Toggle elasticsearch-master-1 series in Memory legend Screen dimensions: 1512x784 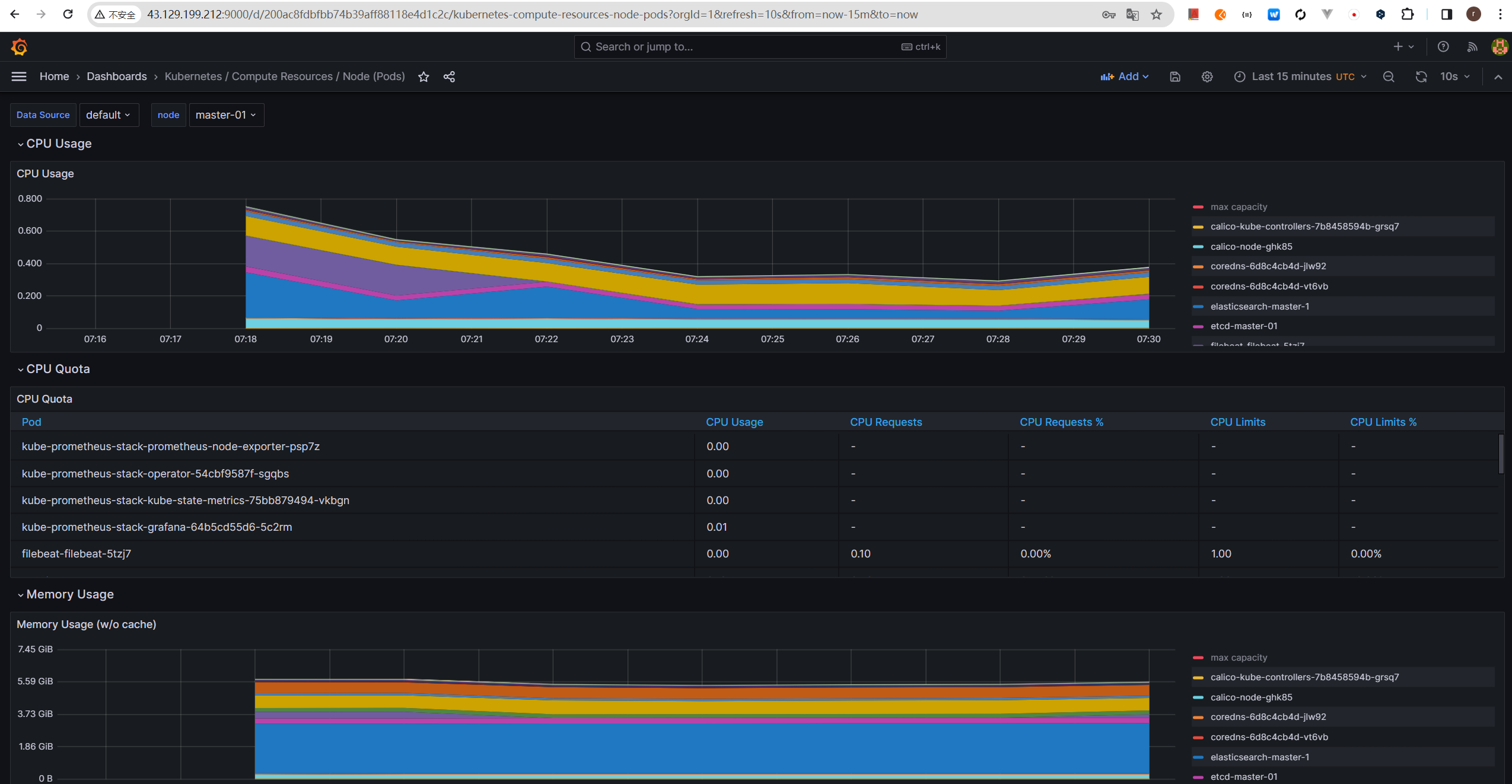pyautogui.click(x=1259, y=757)
